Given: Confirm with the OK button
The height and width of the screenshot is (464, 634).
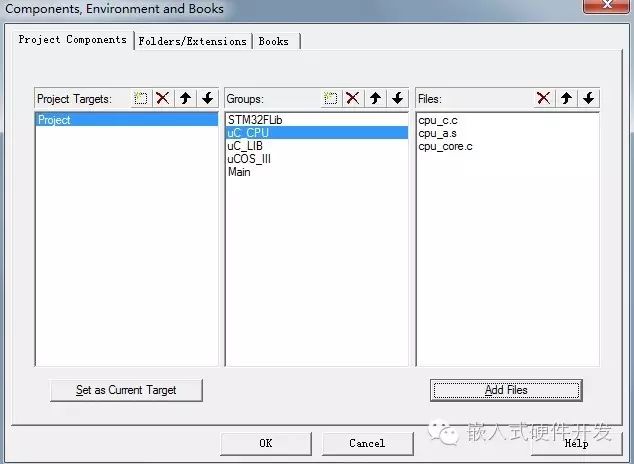Looking at the screenshot, I should click(x=266, y=443).
